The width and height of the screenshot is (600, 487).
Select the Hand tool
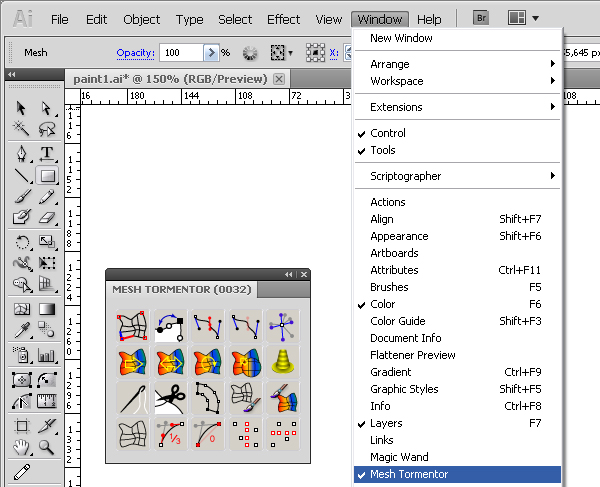pyautogui.click(x=21, y=447)
